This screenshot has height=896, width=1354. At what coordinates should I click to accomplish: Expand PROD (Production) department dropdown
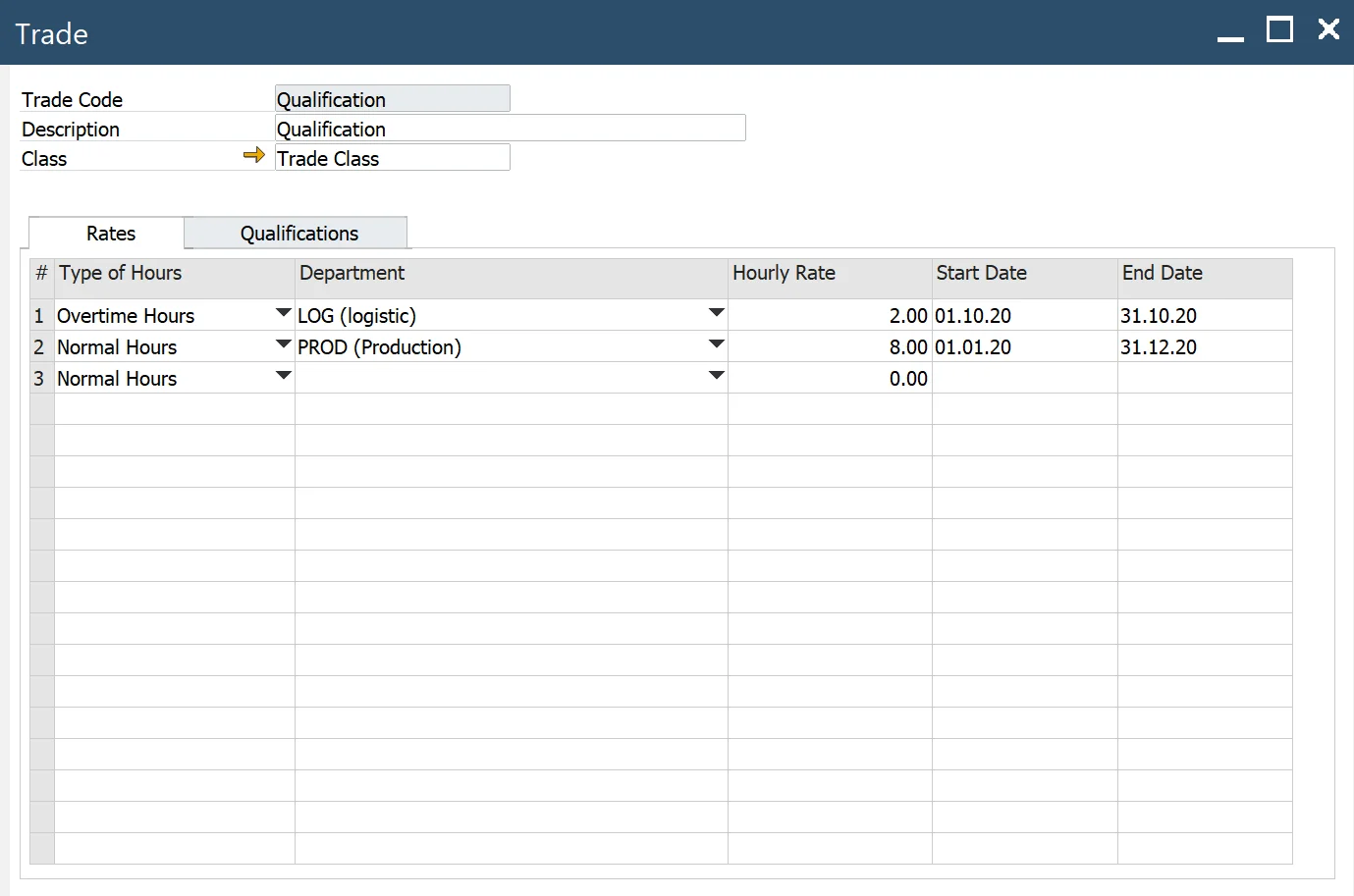[x=716, y=345]
